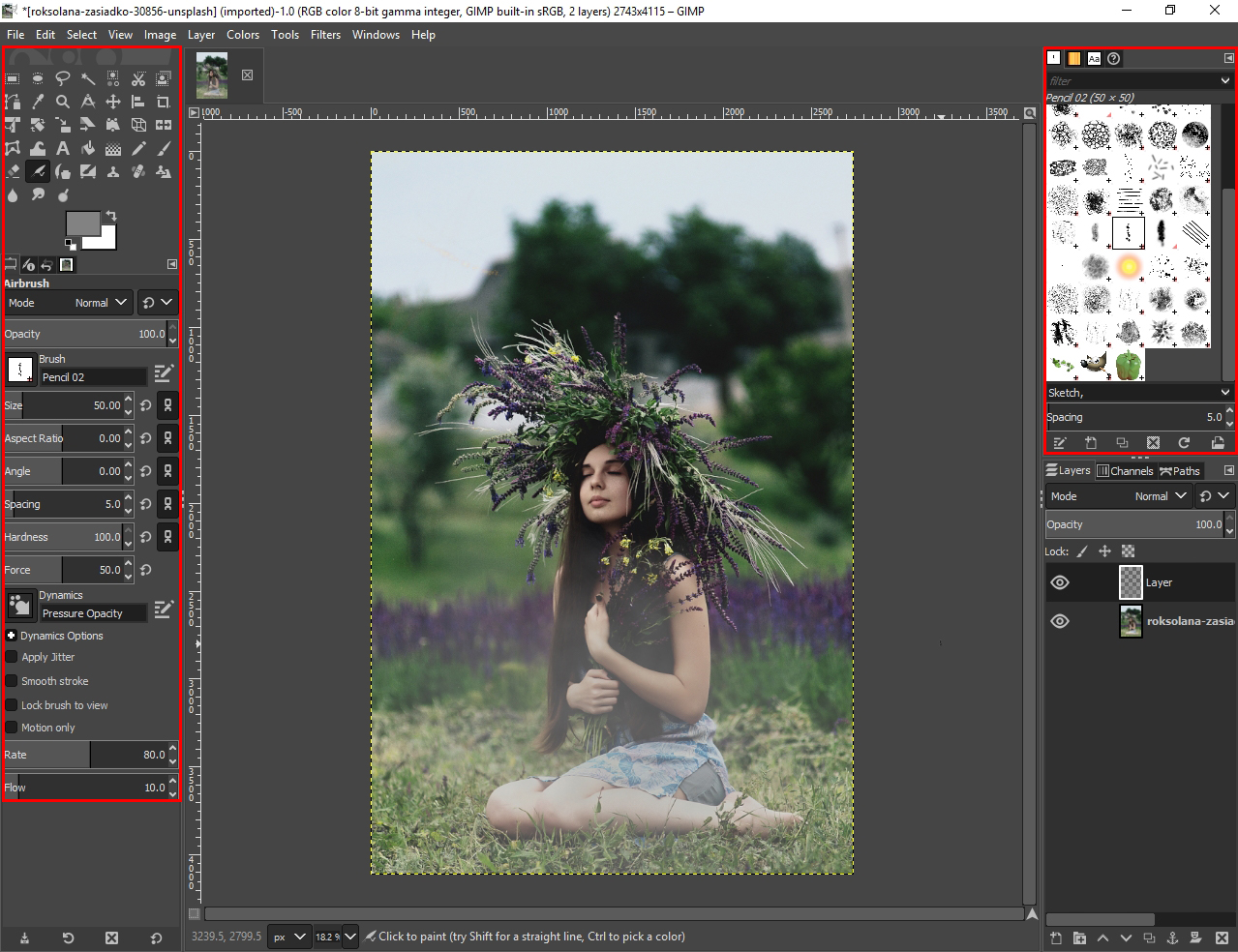The width and height of the screenshot is (1238, 952).
Task: Anchor the floating layer using anchor icon
Action: click(1172, 937)
